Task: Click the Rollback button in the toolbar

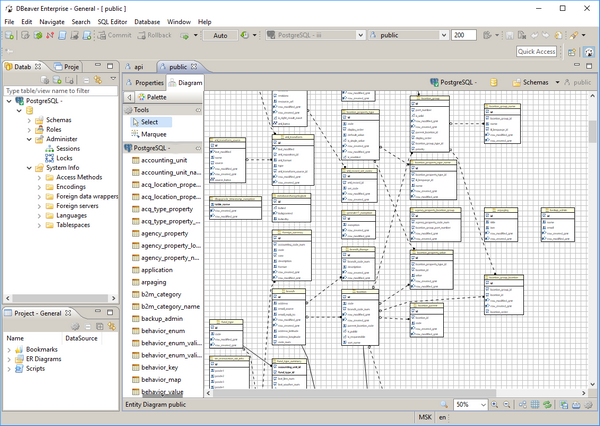Action: coord(155,35)
